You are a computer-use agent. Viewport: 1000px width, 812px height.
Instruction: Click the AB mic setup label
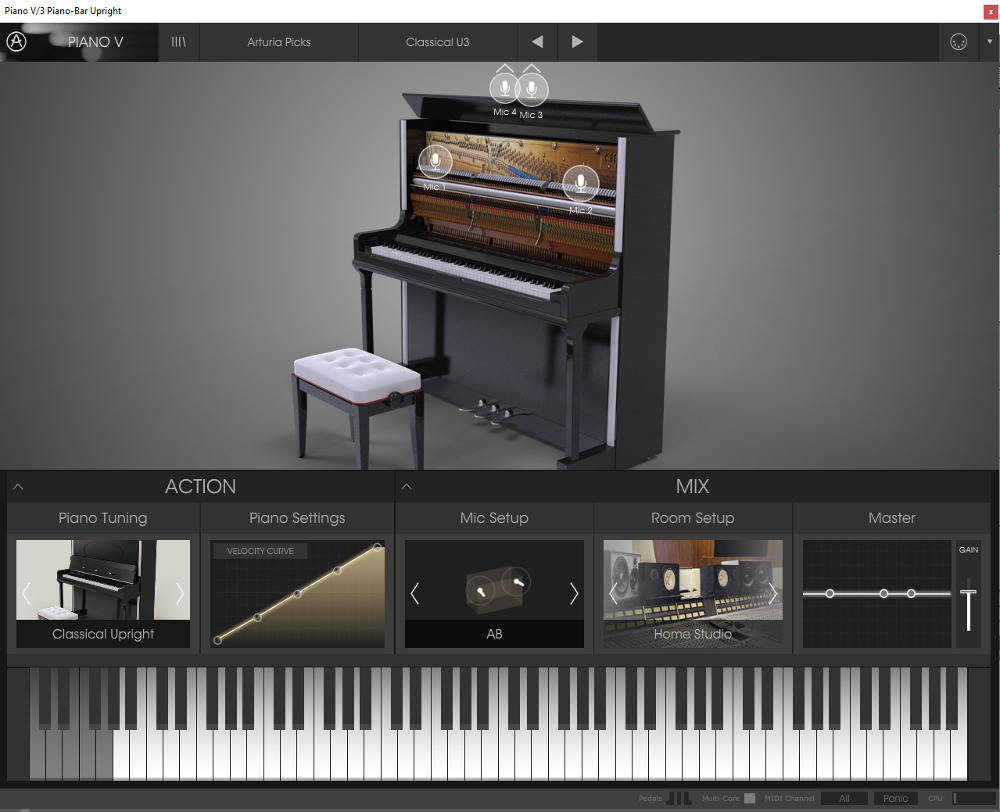coord(494,634)
